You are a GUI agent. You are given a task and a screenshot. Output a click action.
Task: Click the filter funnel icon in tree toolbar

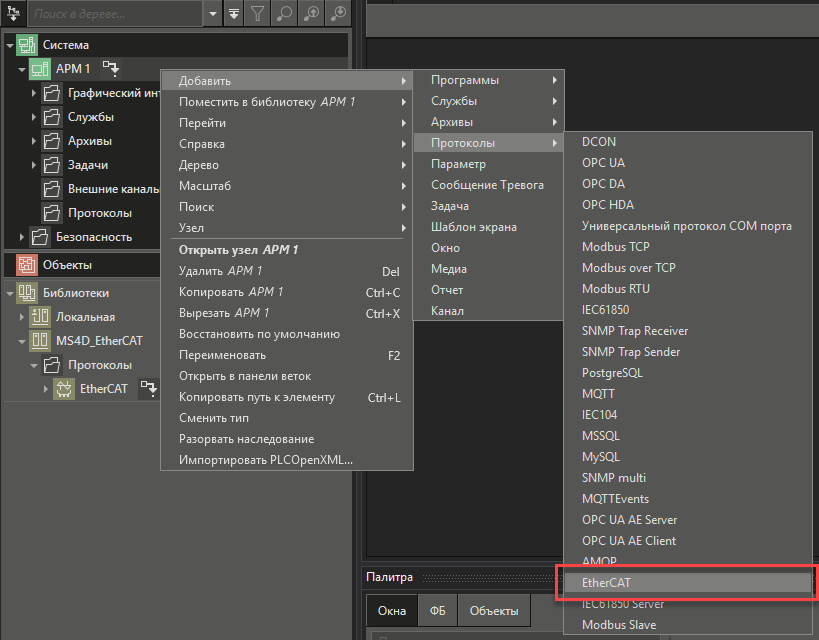point(257,14)
